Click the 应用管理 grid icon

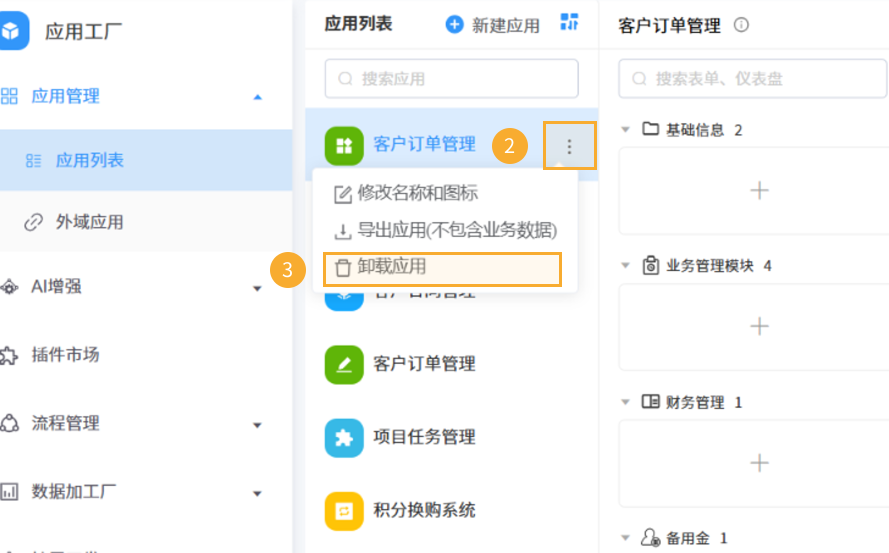click(x=9, y=96)
